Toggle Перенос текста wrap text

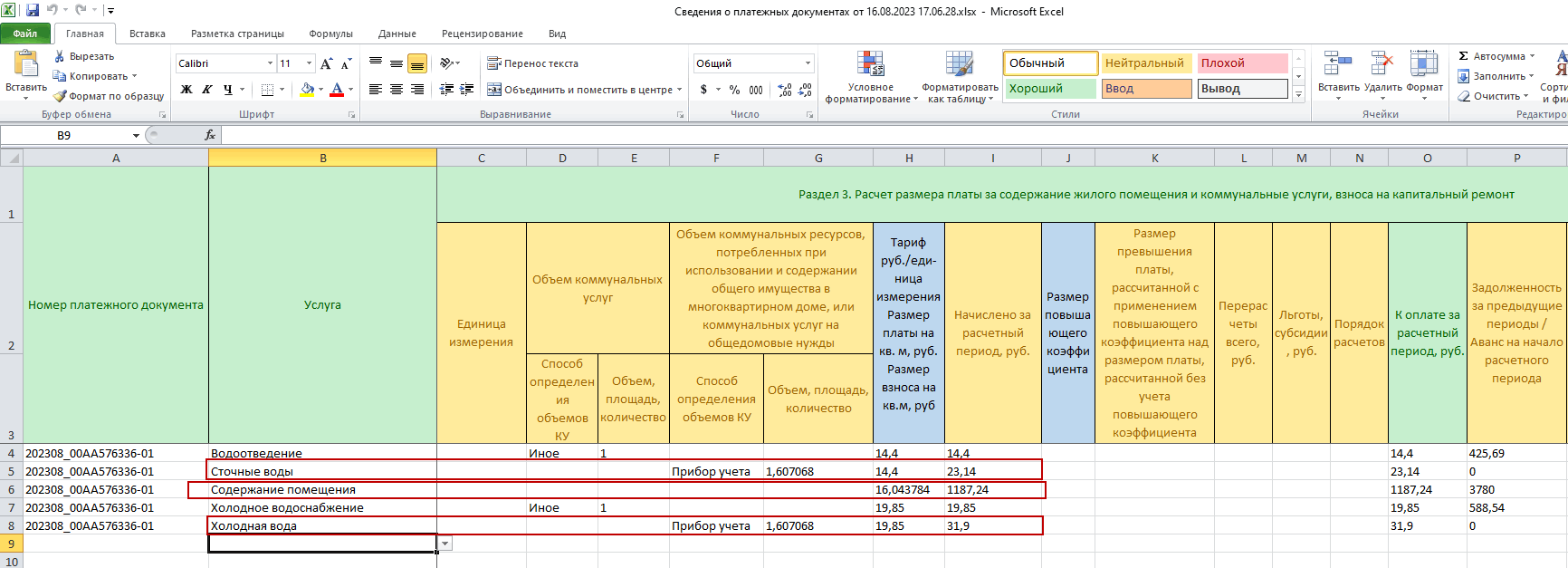[x=532, y=63]
